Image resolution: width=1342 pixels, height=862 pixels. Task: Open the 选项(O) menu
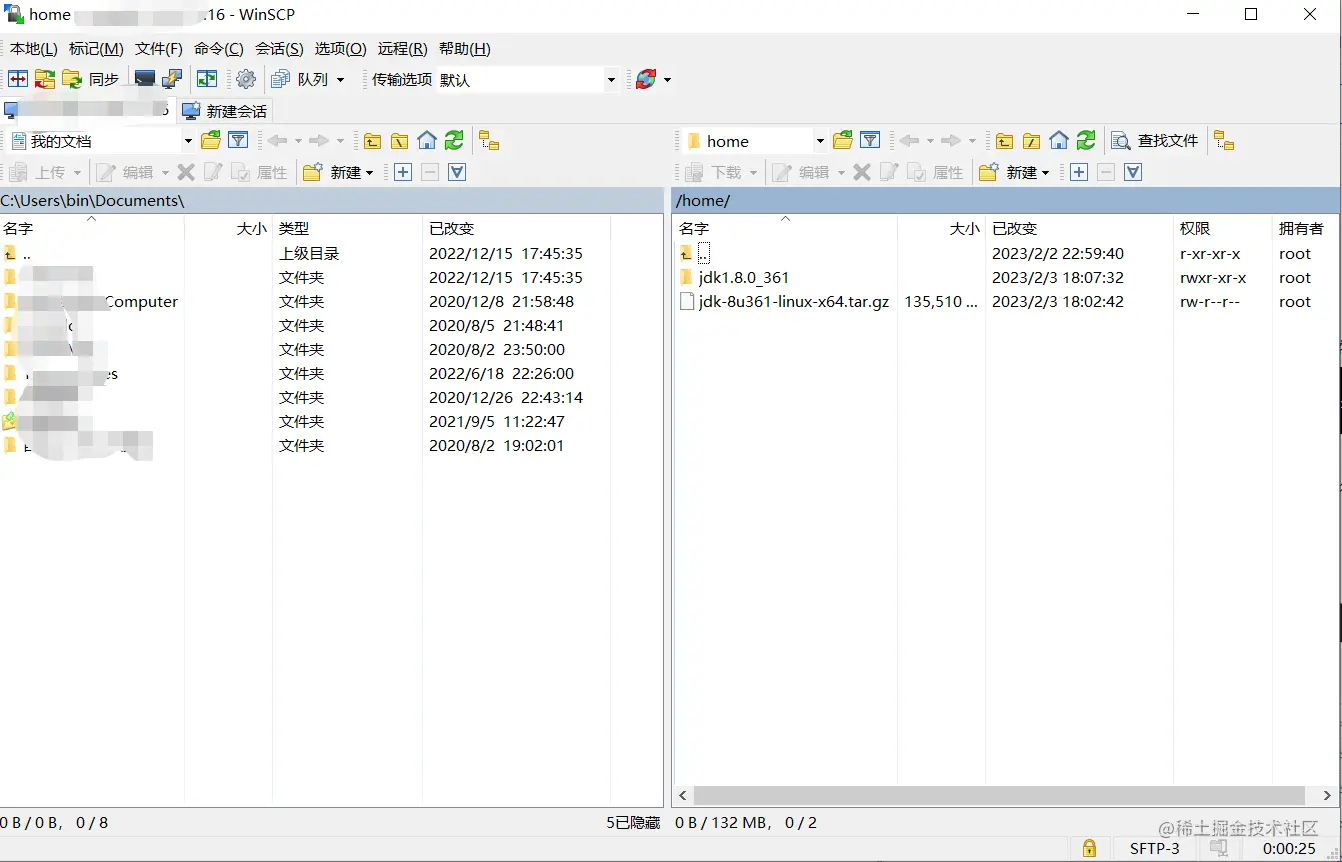click(x=341, y=48)
